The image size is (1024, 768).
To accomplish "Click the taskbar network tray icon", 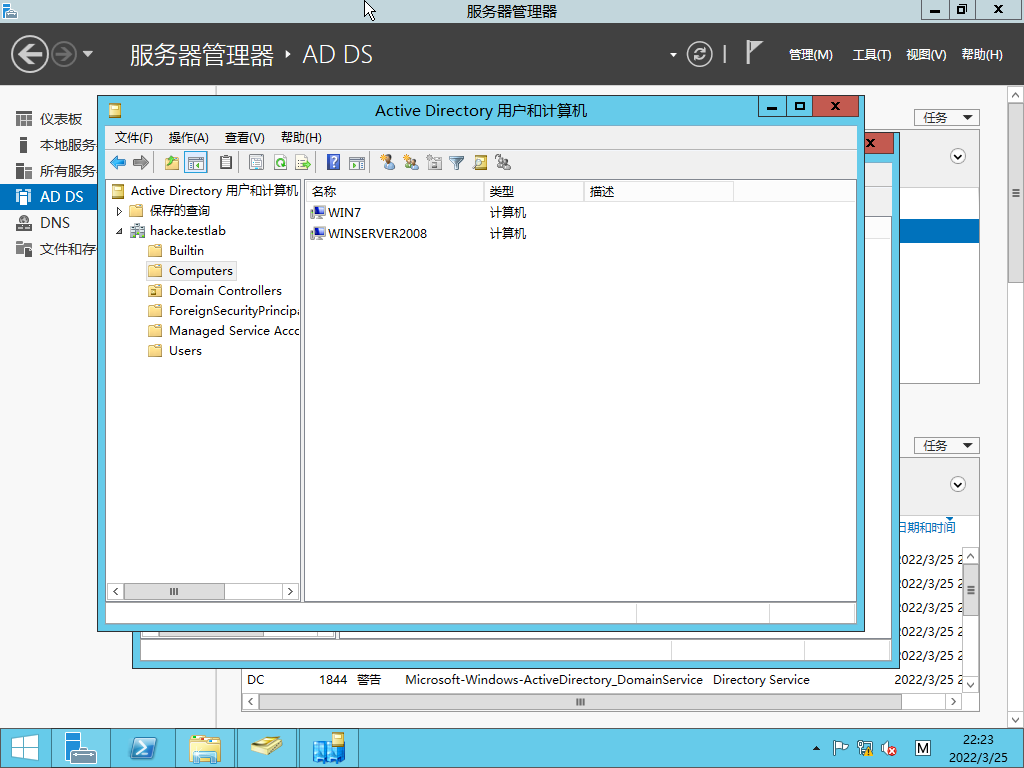I will [x=865, y=748].
